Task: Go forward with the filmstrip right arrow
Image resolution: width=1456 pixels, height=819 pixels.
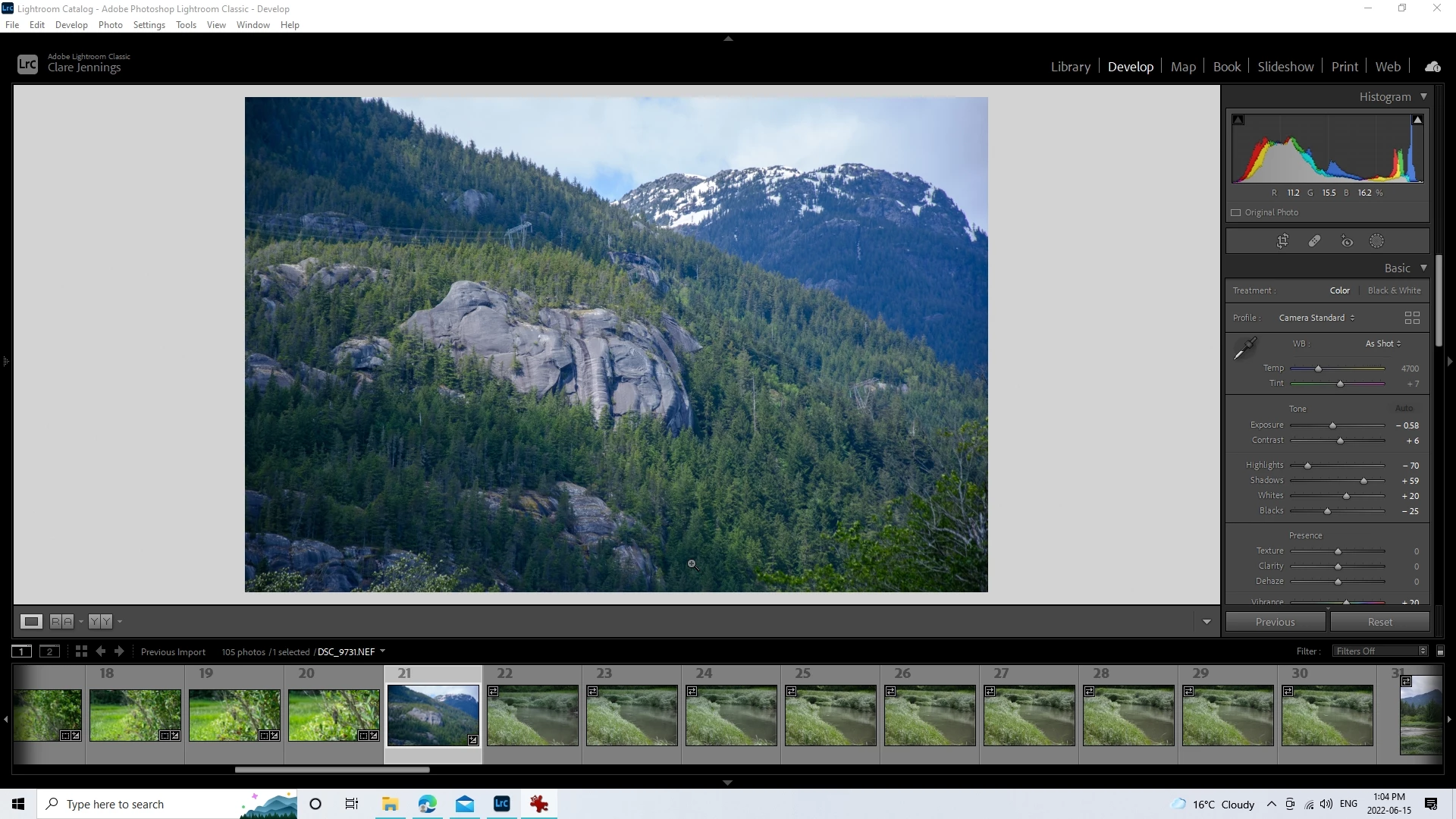Action: [x=119, y=651]
